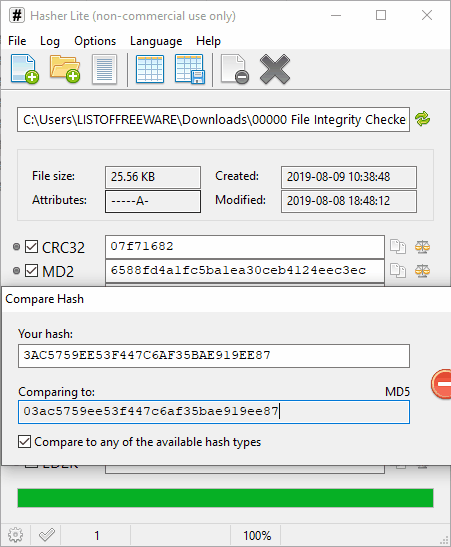This screenshot has width=451, height=547.
Task: Open the text log view icon
Action: [104, 69]
